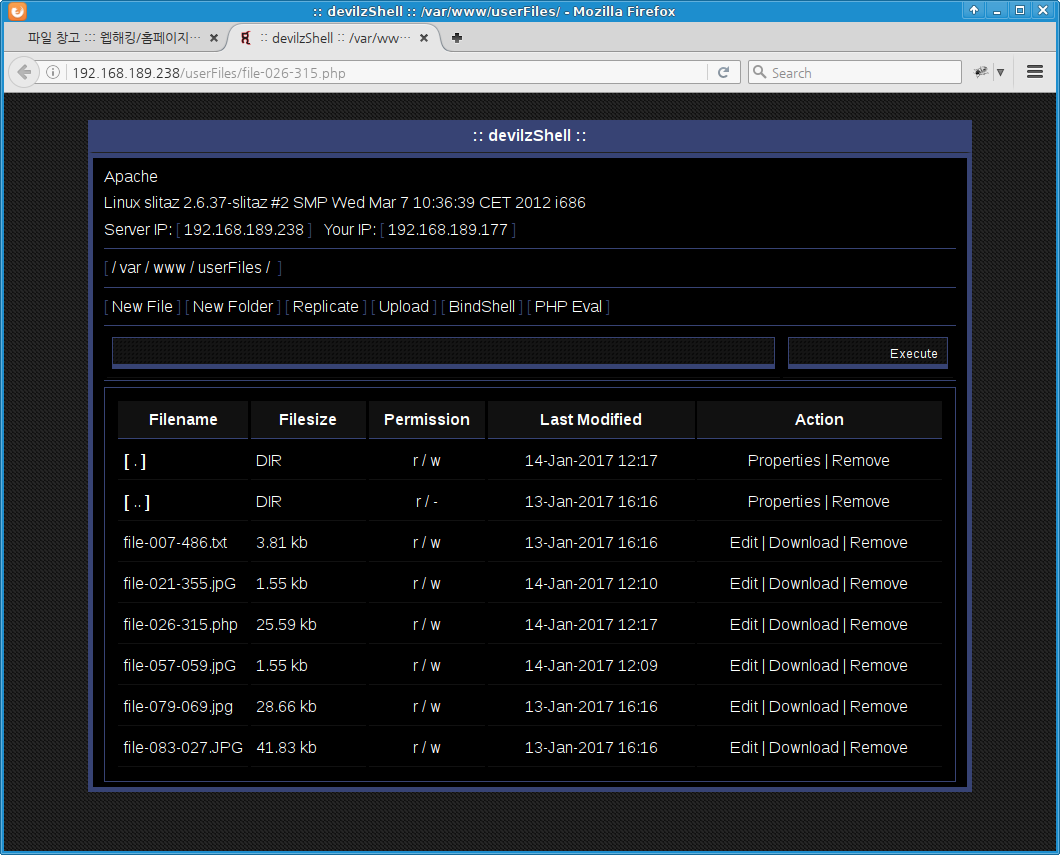Click the search magnifier icon
The height and width of the screenshot is (855, 1060).
[760, 72]
